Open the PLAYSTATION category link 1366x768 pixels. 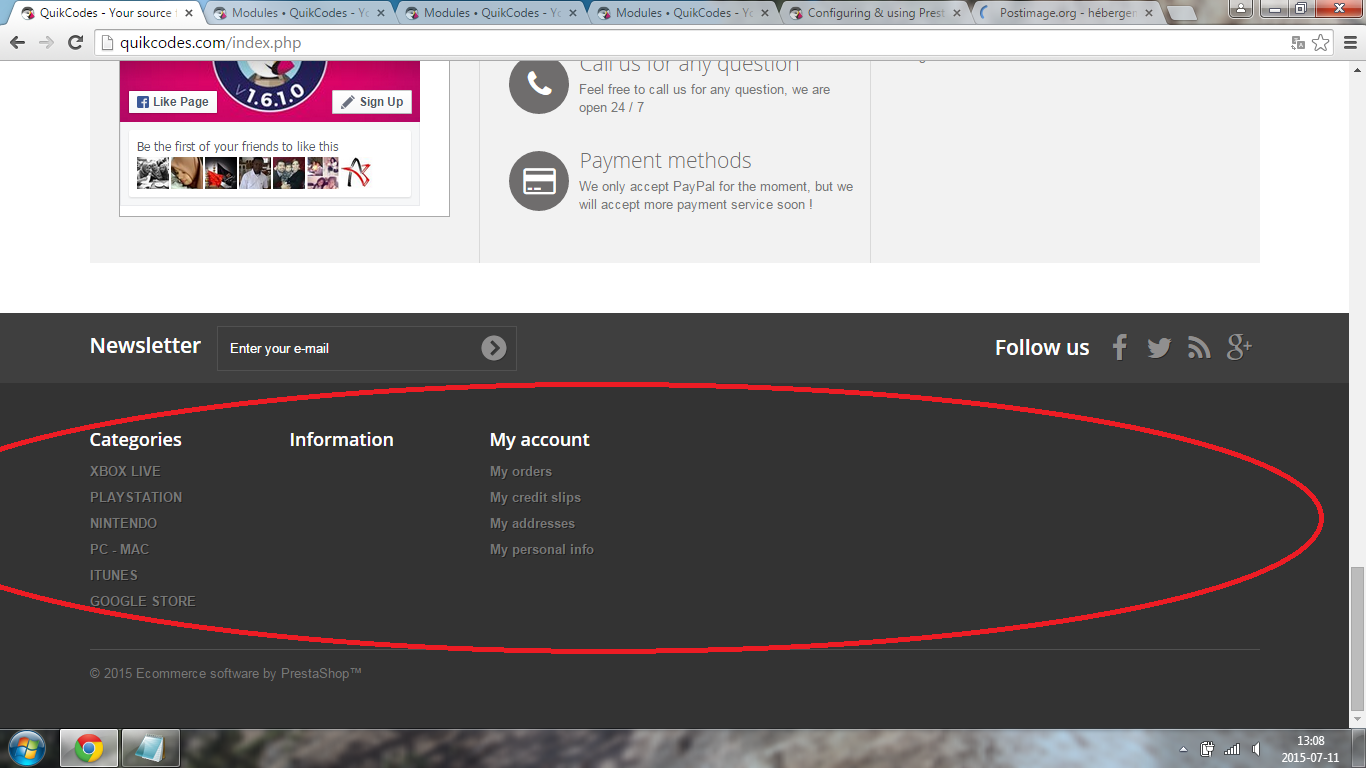(136, 497)
